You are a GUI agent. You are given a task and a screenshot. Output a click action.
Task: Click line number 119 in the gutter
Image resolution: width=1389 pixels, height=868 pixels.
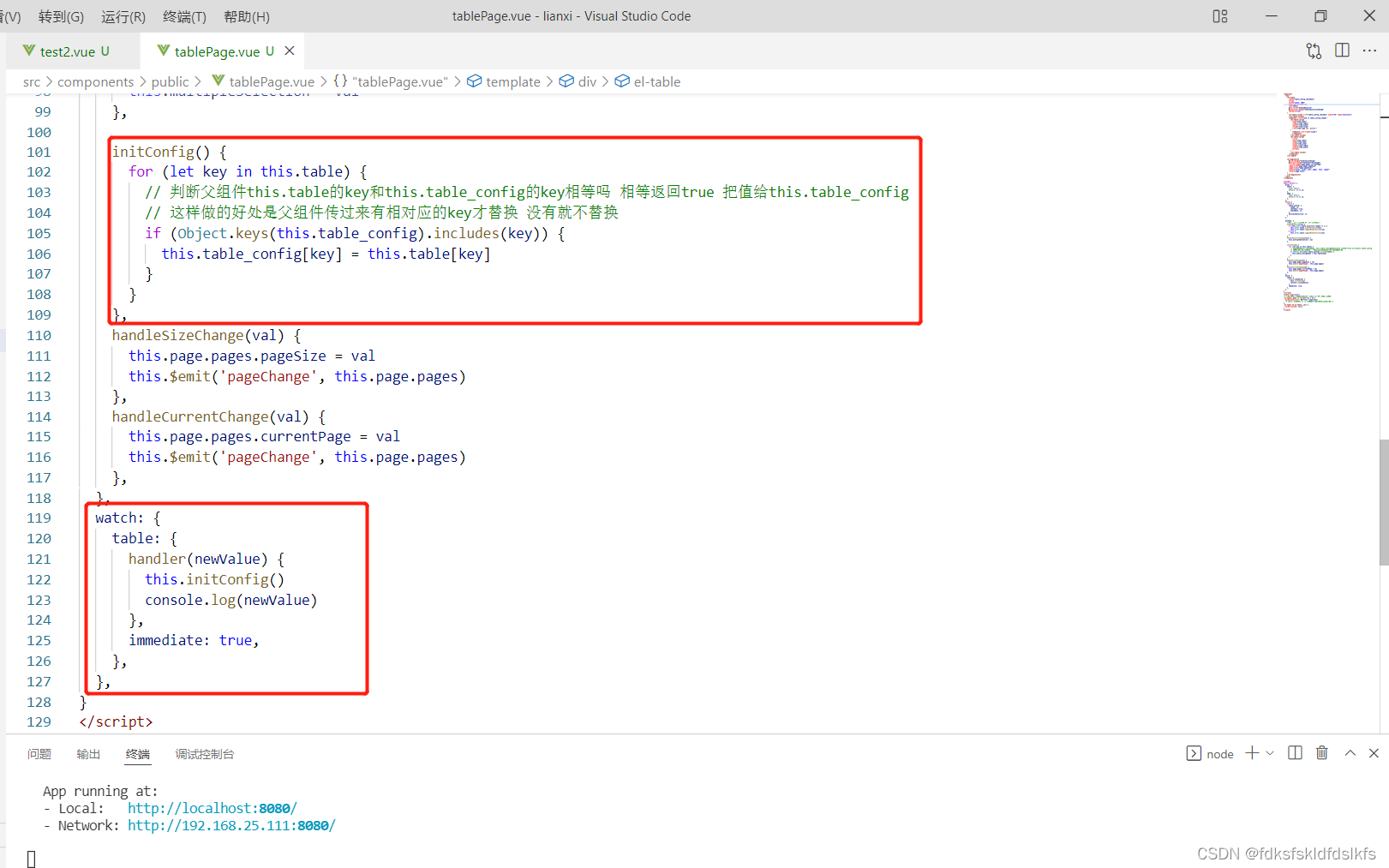(39, 518)
